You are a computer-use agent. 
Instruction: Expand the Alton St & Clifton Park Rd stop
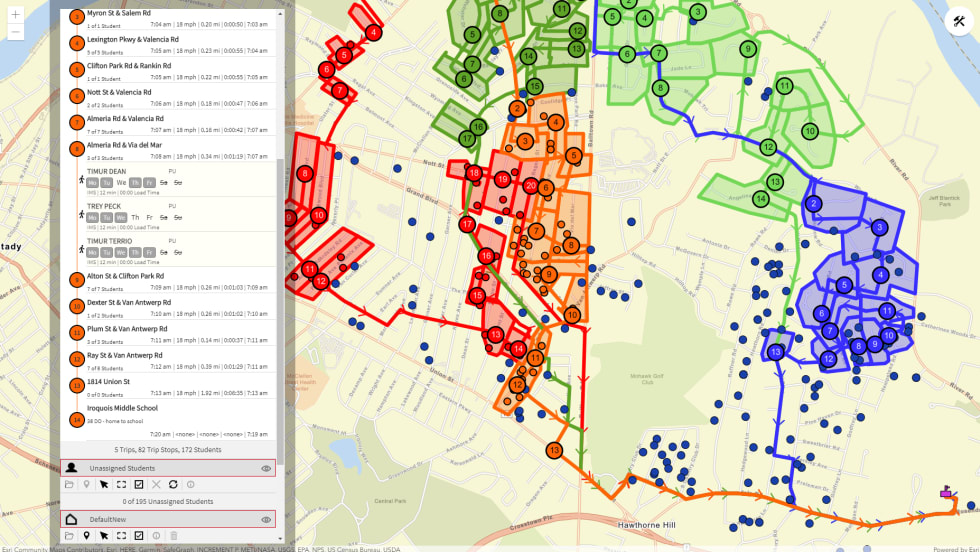(77, 280)
